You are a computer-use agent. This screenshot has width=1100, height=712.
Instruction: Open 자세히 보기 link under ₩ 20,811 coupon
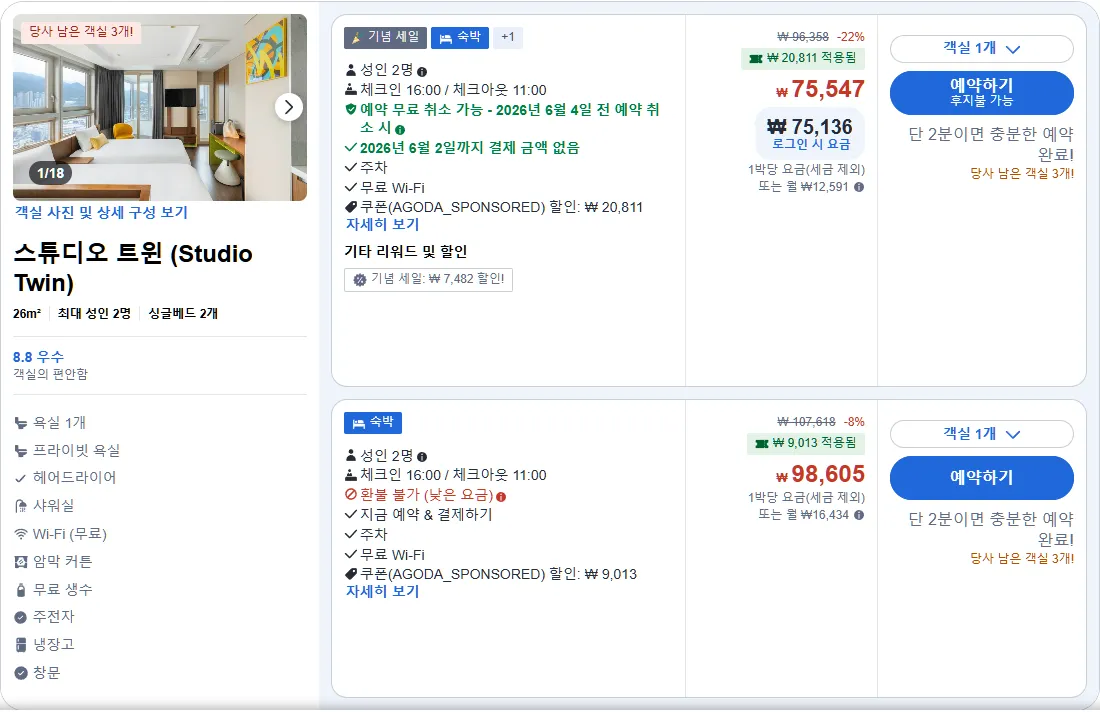(x=382, y=224)
